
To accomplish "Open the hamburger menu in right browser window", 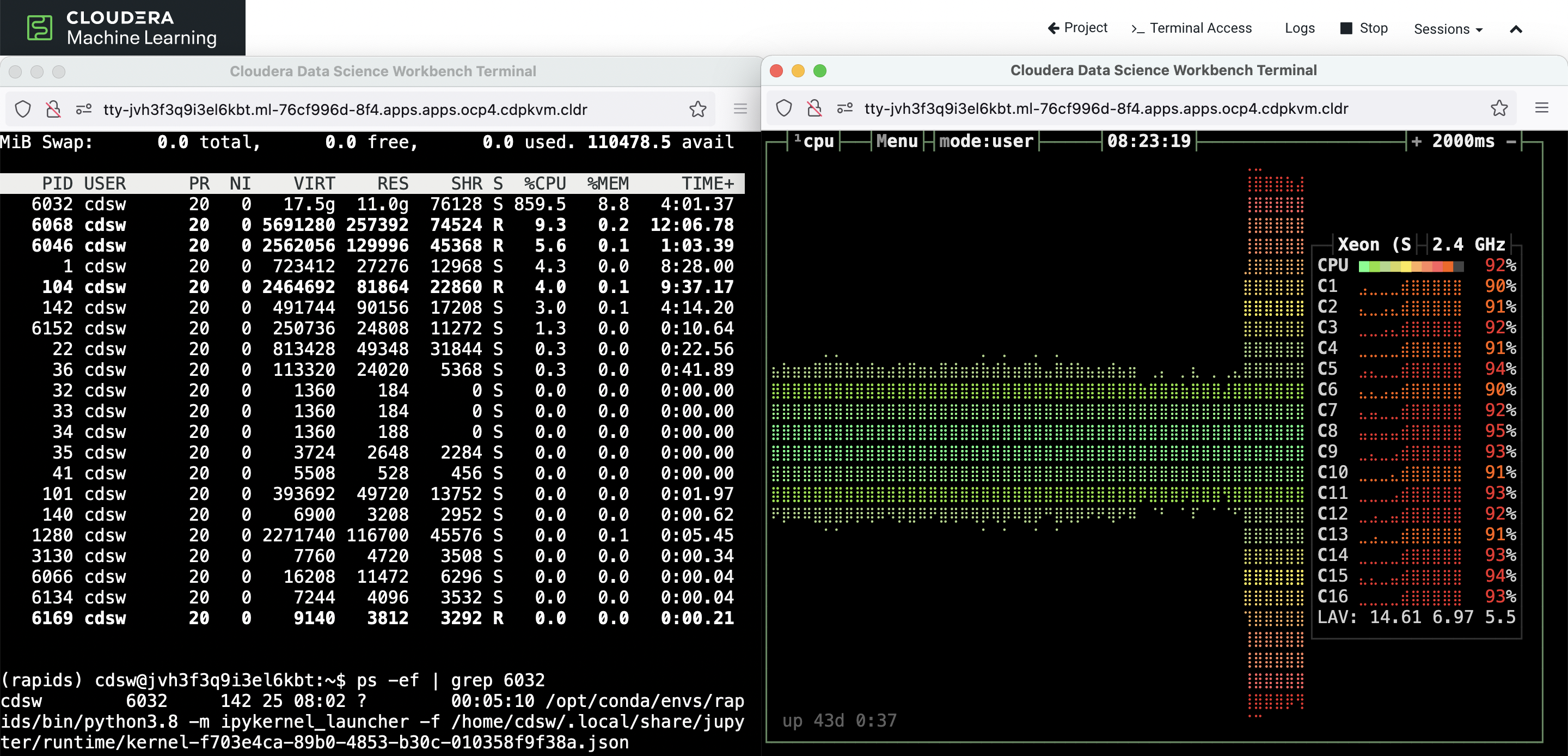I will [x=1541, y=108].
